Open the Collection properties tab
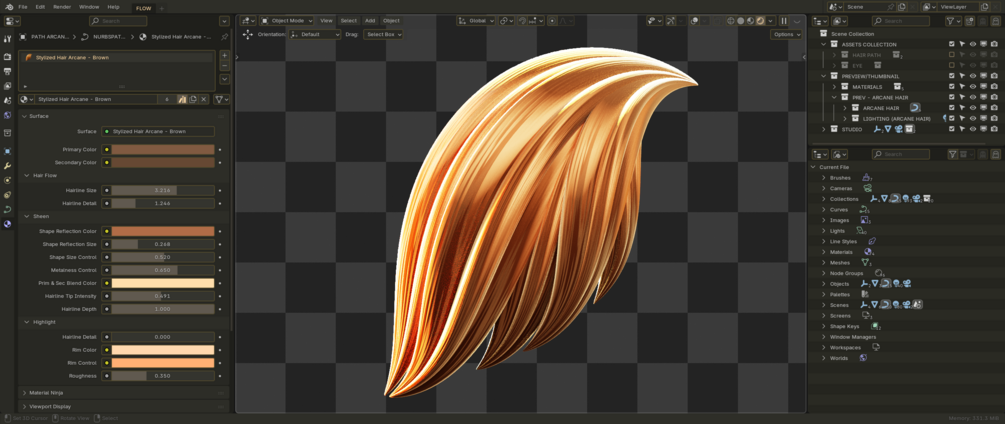1005x424 pixels. coord(8,133)
